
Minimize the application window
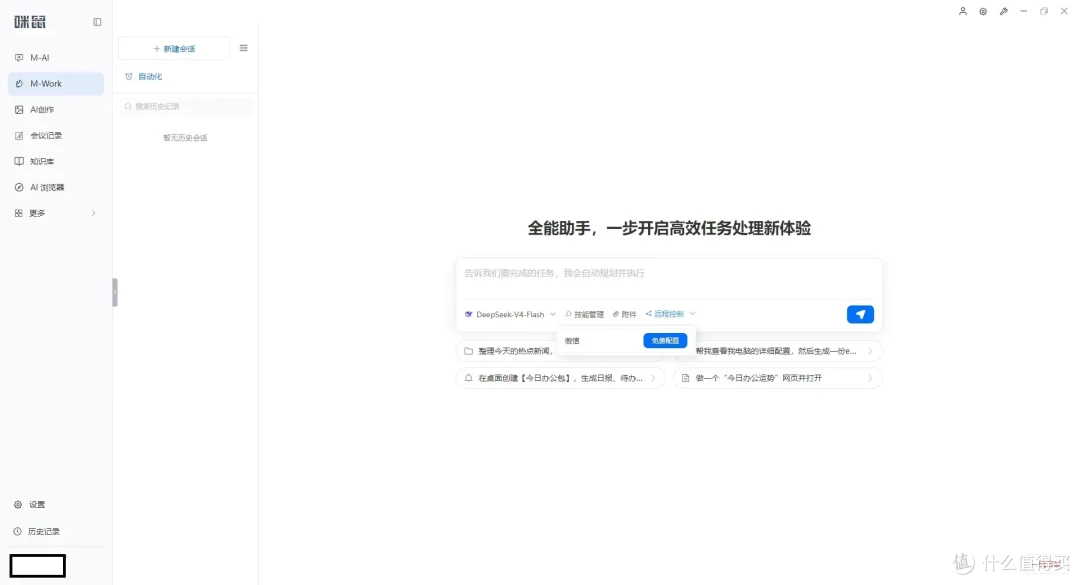(x=1024, y=11)
